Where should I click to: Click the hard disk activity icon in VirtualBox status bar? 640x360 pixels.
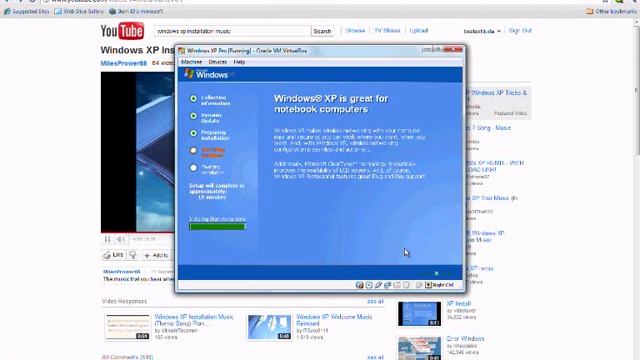tap(359, 285)
